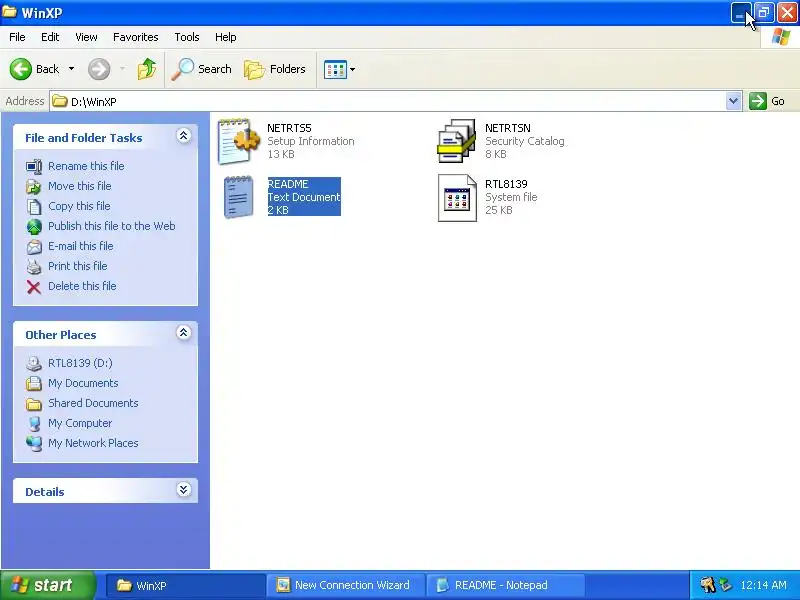Click Publish this file to the Web

112,226
